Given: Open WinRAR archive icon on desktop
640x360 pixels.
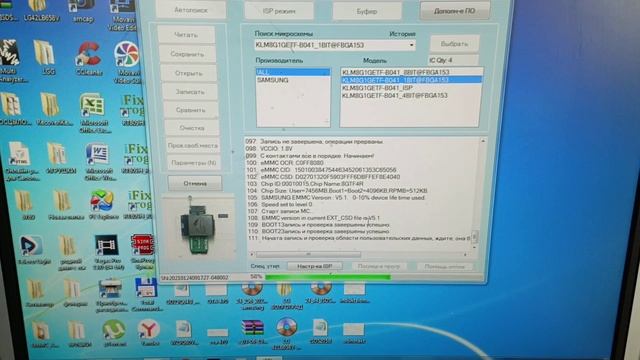Looking at the screenshot, I should (253, 332).
